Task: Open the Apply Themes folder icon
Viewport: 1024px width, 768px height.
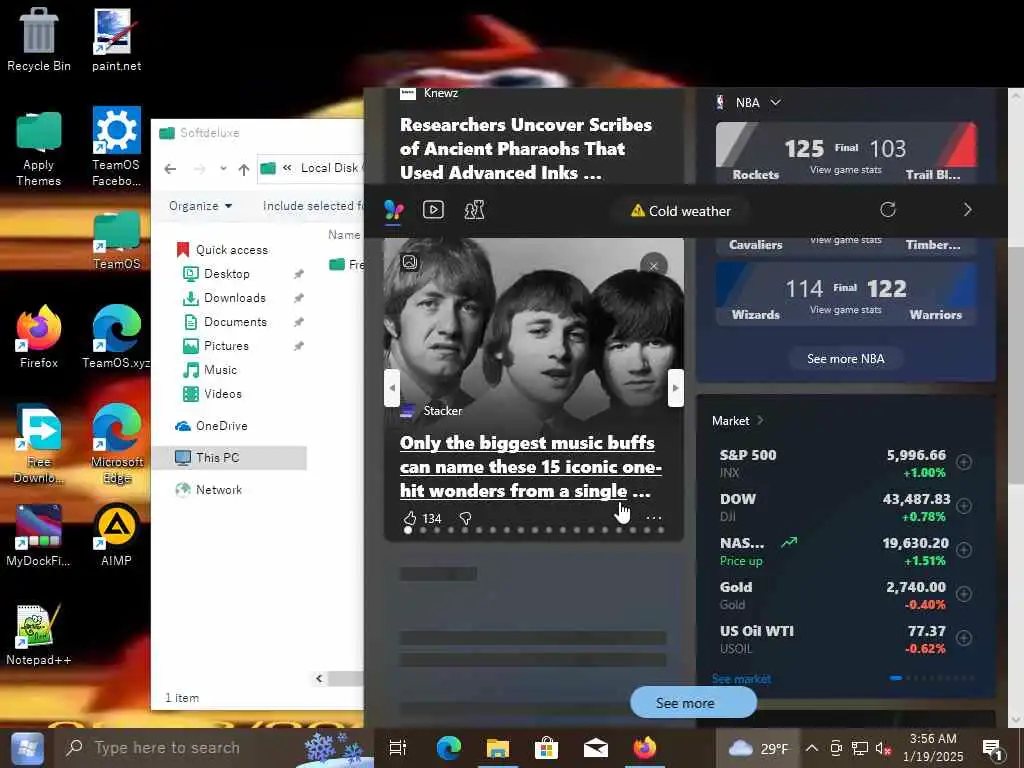Action: pyautogui.click(x=39, y=148)
